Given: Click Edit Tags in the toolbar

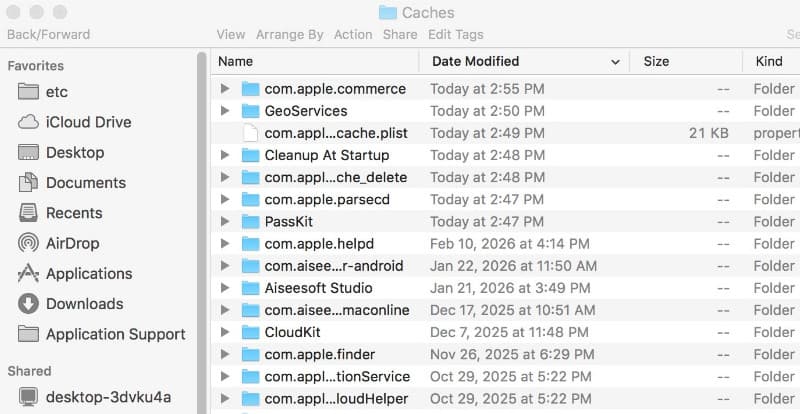Looking at the screenshot, I should [x=456, y=35].
